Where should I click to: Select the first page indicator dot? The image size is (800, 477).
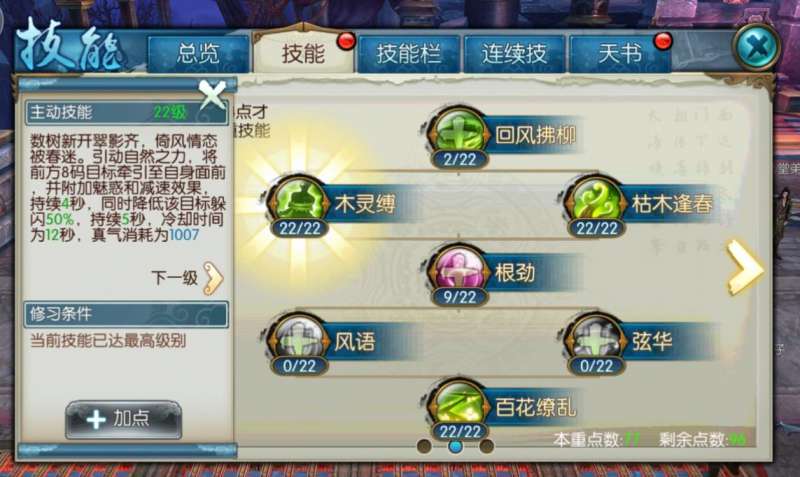[x=424, y=446]
